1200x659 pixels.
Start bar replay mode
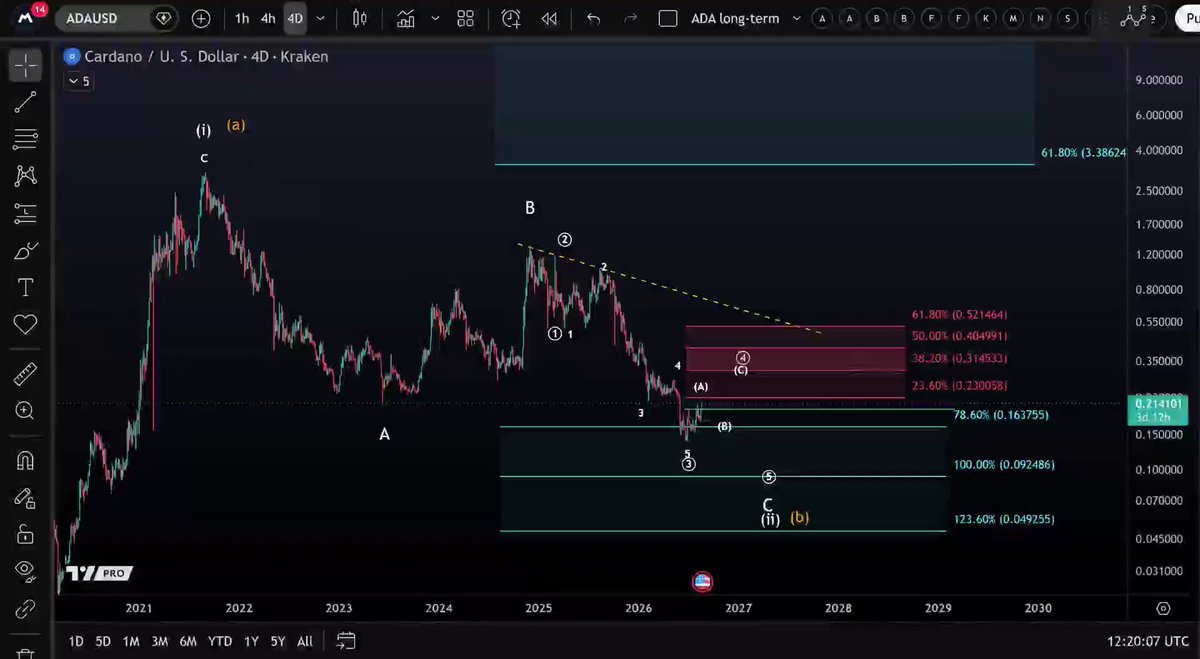point(549,18)
